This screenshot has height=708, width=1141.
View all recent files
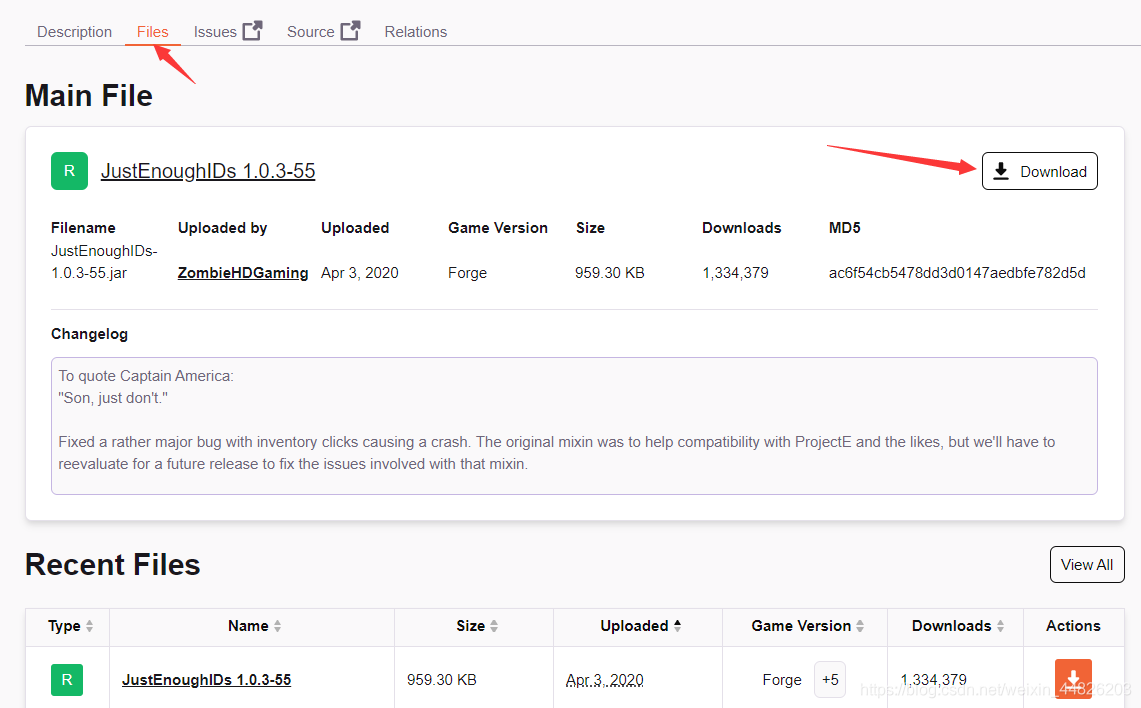[x=1086, y=565]
